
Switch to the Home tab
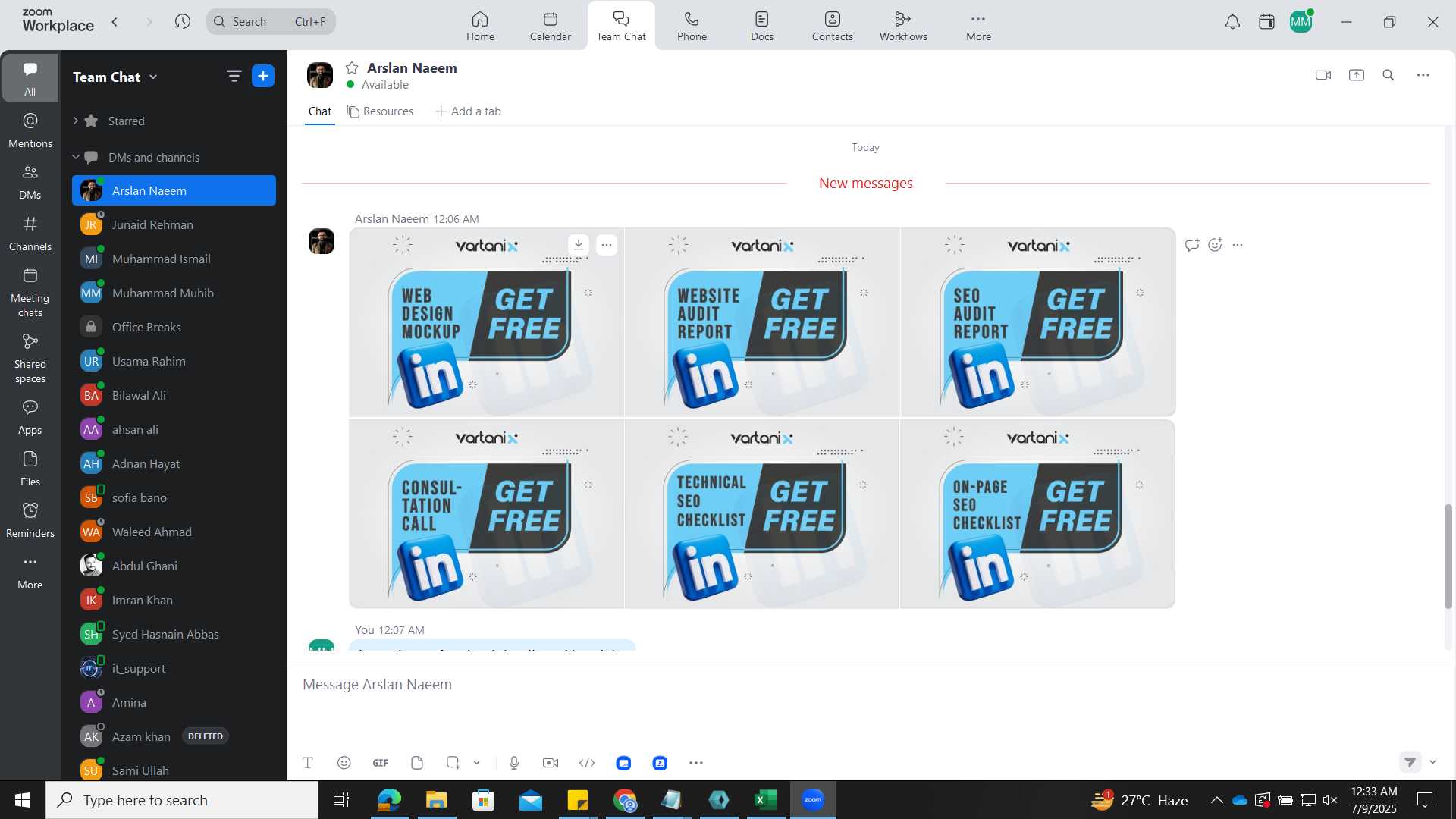pos(480,26)
